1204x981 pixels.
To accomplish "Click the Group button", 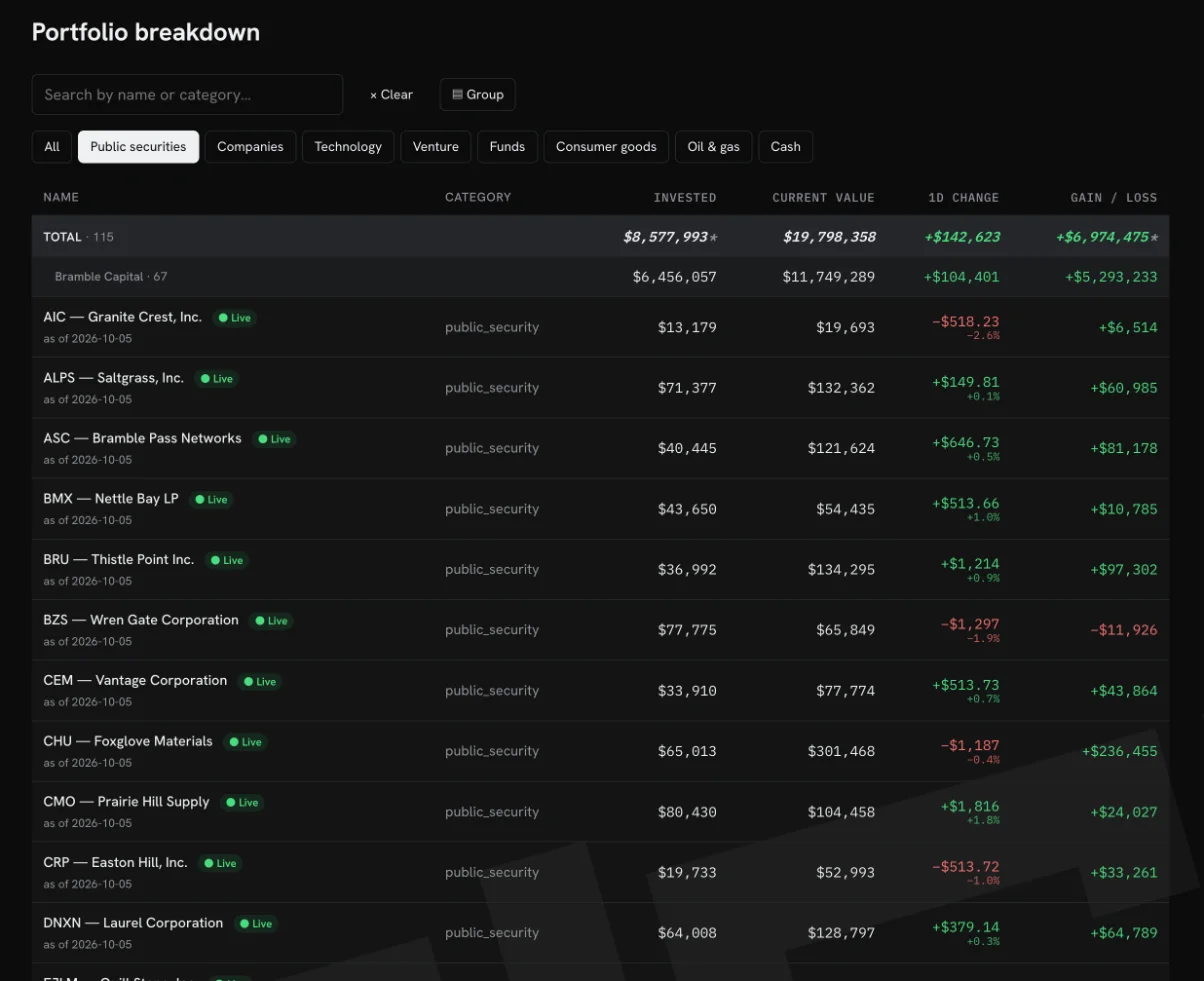I will tap(477, 94).
